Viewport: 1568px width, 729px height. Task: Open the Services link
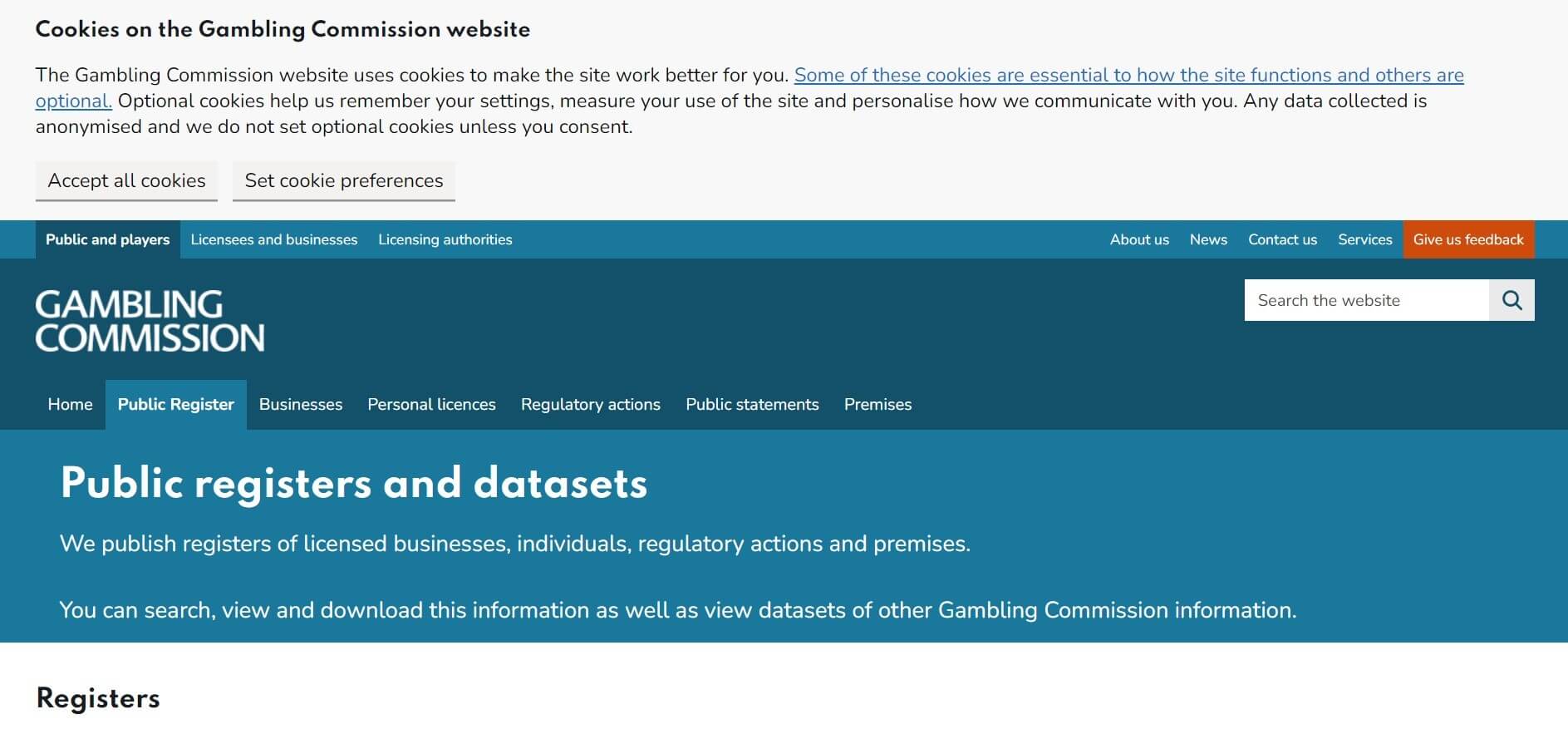coord(1364,239)
